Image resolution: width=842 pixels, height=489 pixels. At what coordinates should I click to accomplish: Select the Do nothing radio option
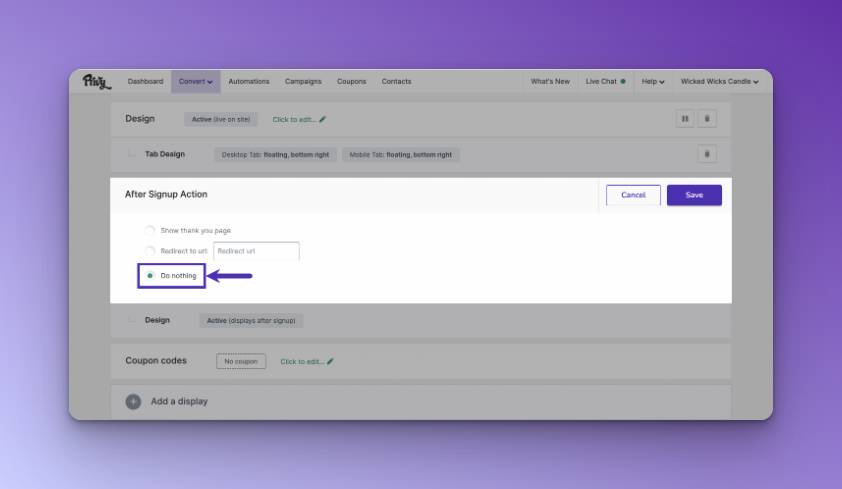150,275
